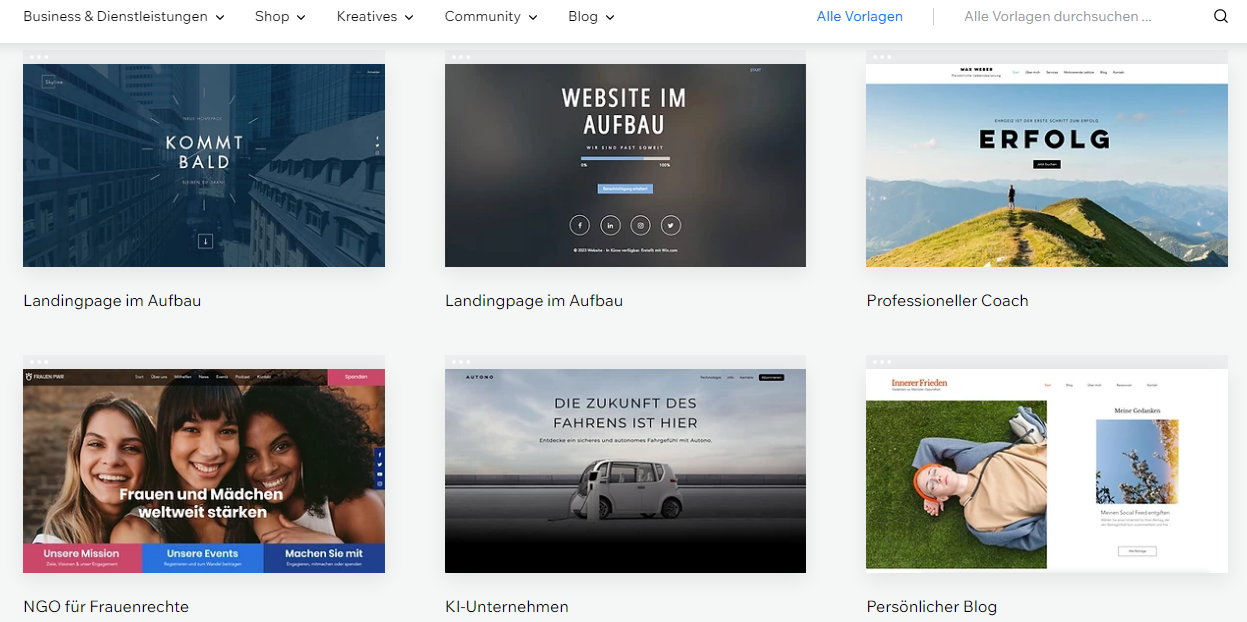The width and height of the screenshot is (1247, 622).
Task: Click Twitter icon in Website im Aufbau preview
Action: click(671, 226)
